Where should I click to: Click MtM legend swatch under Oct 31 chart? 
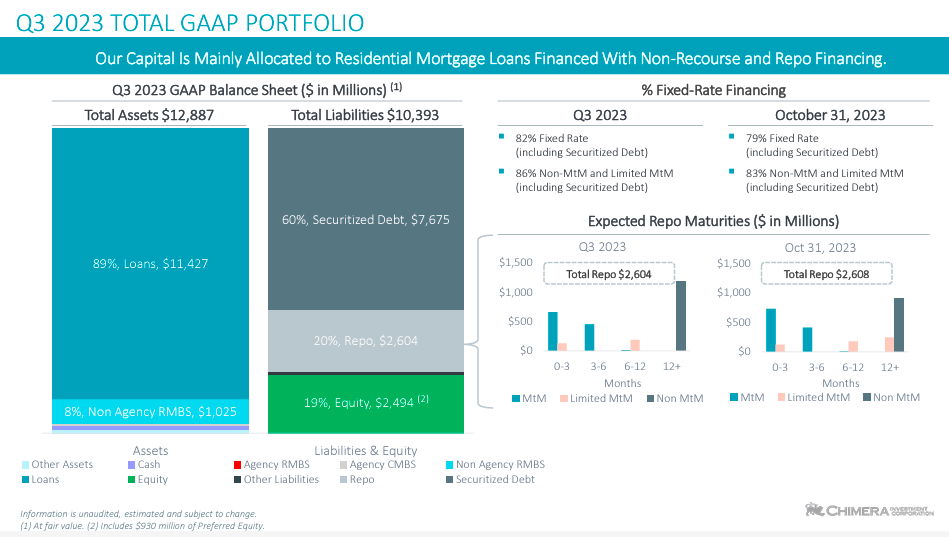tap(734, 397)
